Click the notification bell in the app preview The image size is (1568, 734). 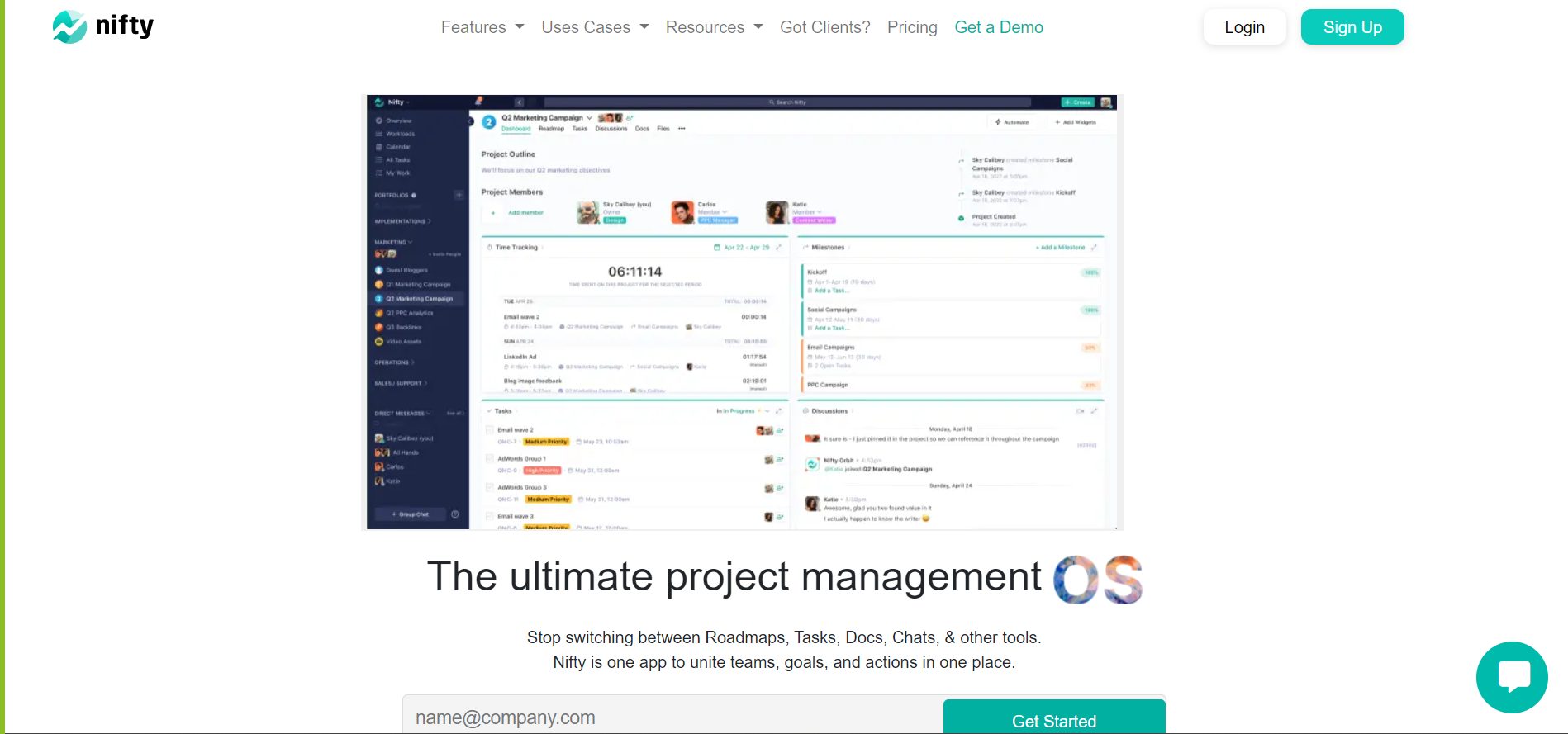coord(478,102)
